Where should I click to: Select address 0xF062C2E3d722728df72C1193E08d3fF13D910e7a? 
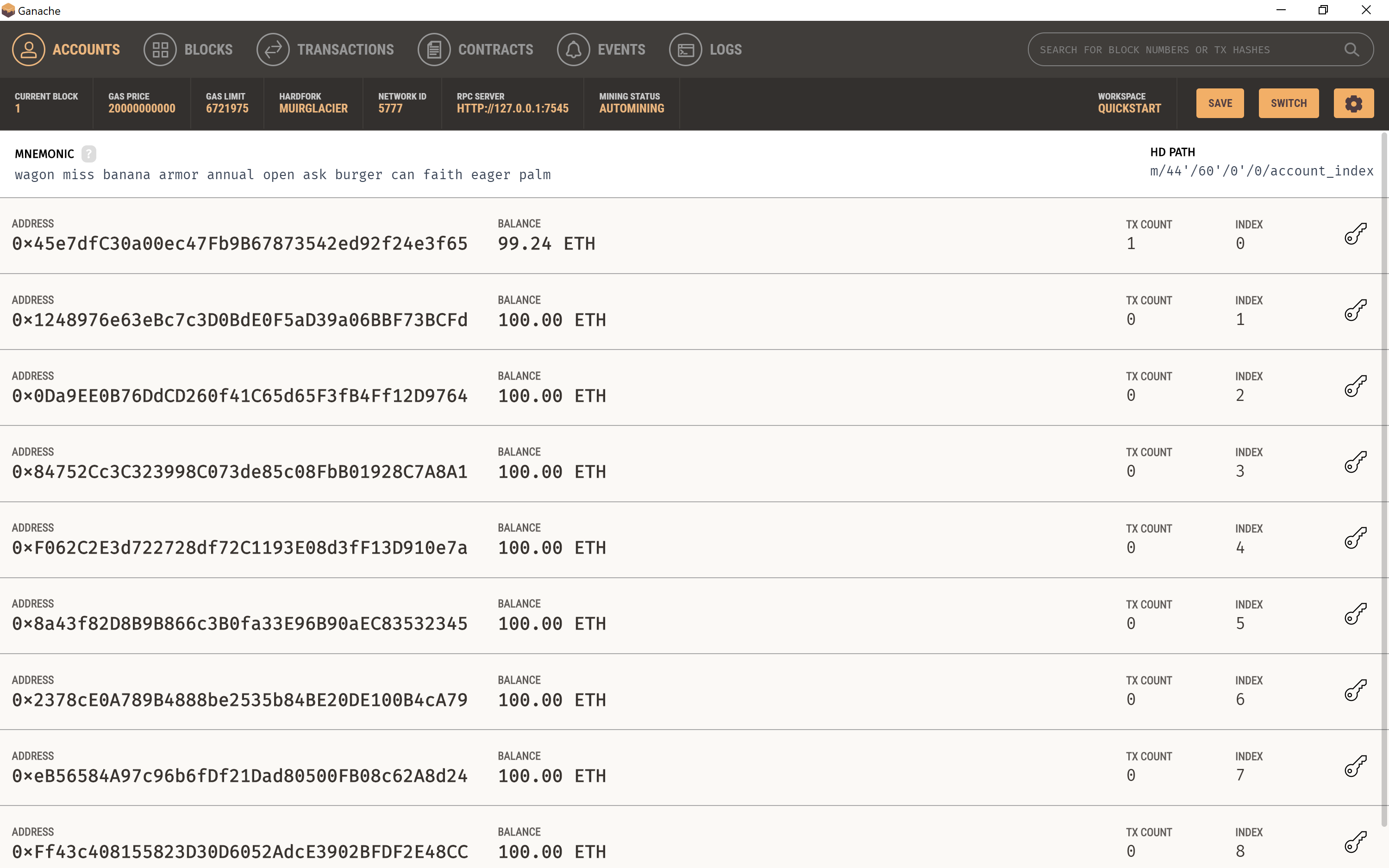click(x=240, y=548)
